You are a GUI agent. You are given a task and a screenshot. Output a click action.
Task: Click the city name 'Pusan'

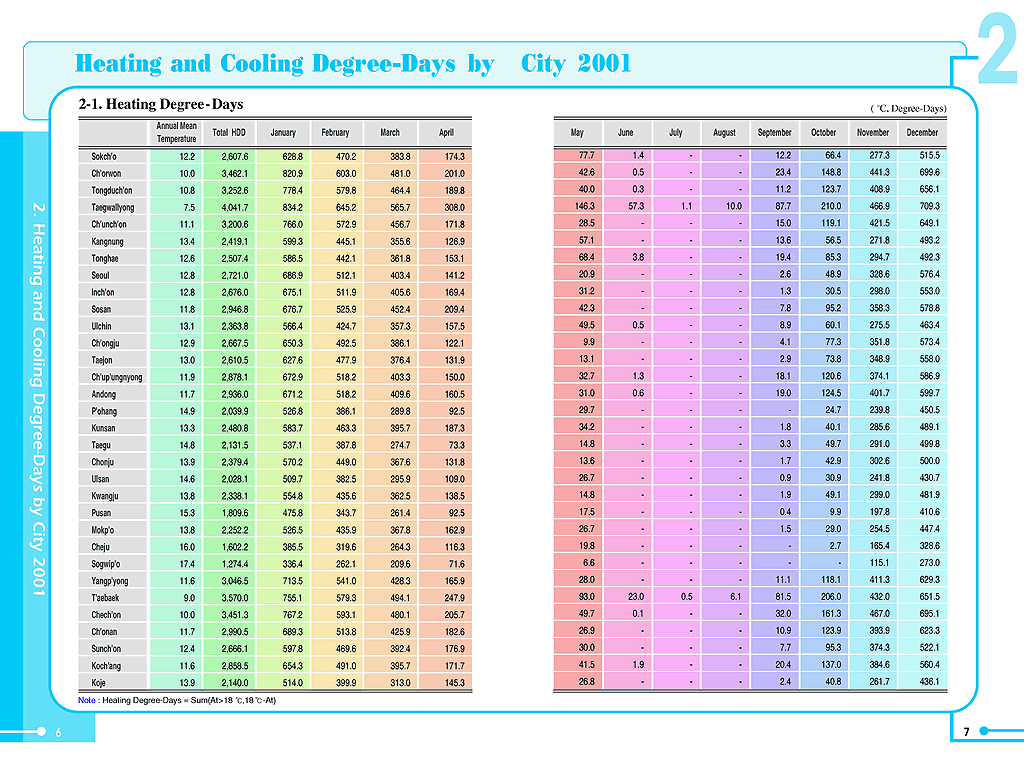point(101,514)
